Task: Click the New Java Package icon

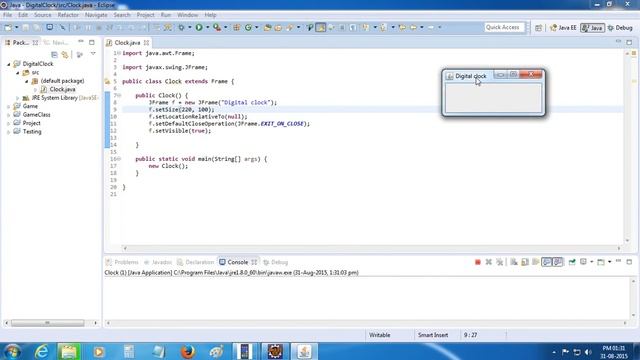Action: 236,27
